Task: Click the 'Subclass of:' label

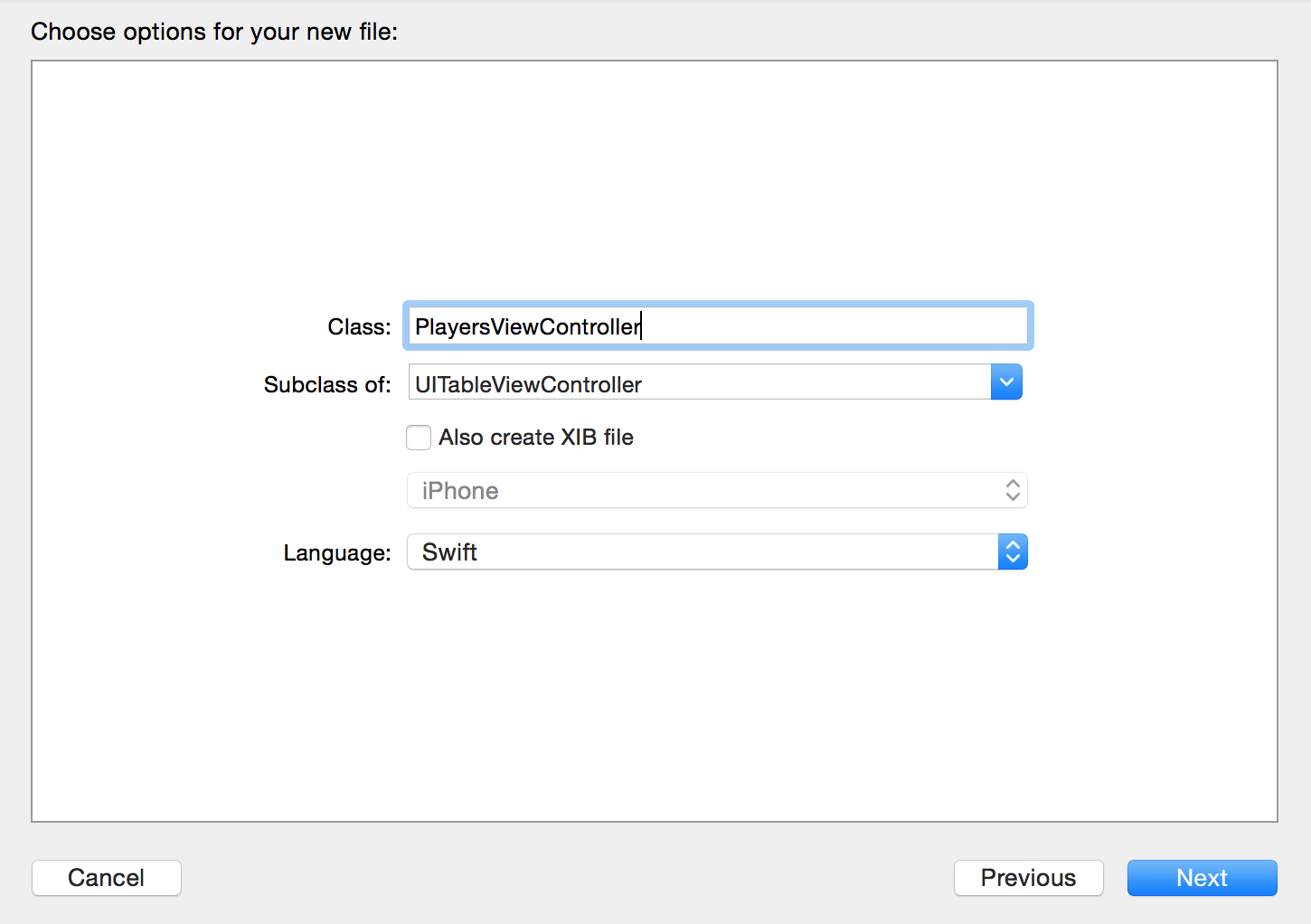Action: [x=327, y=385]
